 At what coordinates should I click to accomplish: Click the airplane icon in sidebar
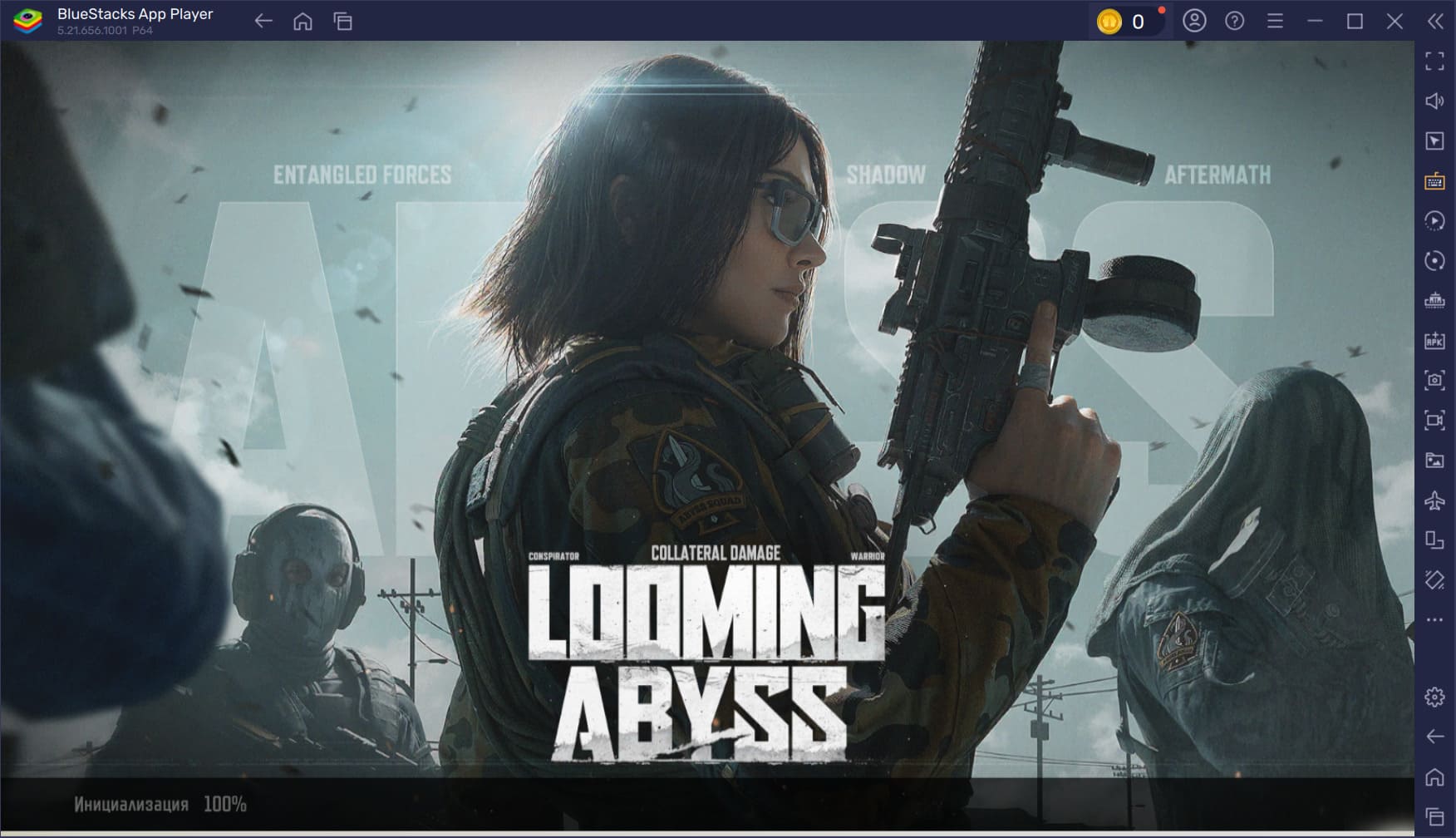click(1434, 500)
